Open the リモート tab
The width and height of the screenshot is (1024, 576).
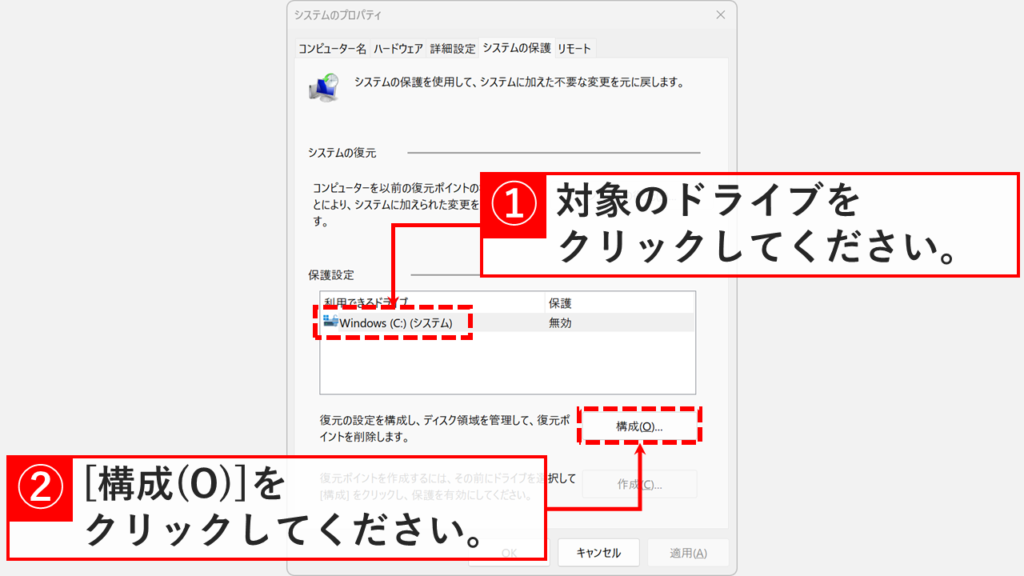(577, 47)
